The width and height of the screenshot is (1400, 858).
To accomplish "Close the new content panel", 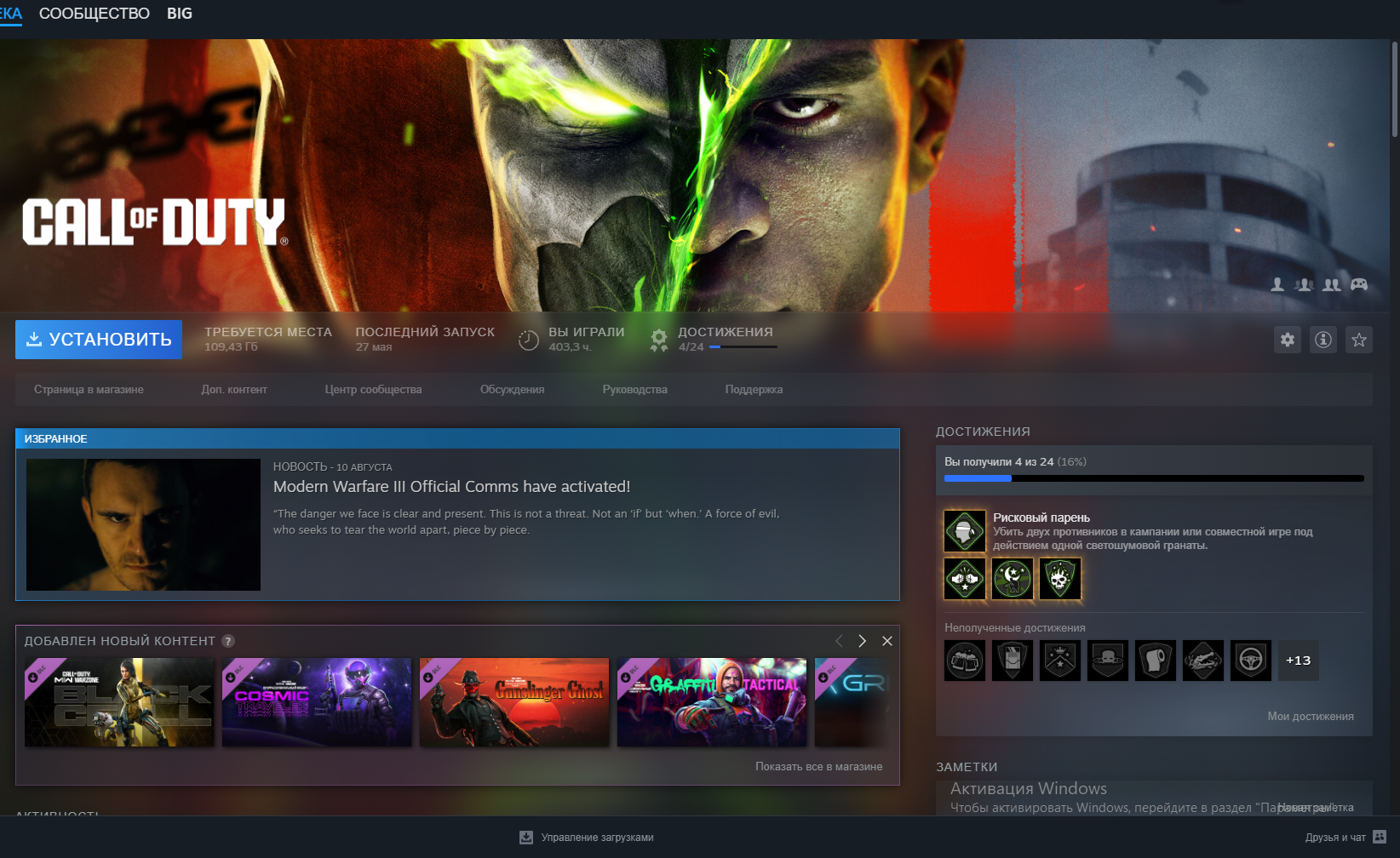I will [887, 641].
